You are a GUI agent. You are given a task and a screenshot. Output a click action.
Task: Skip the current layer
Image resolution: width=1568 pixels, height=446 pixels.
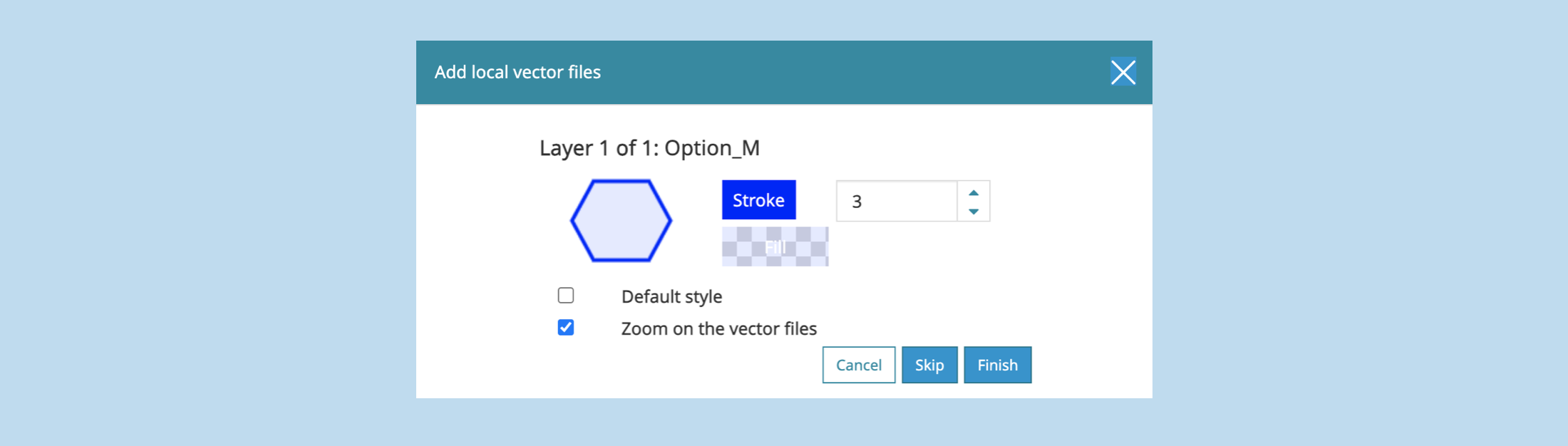coord(929,365)
